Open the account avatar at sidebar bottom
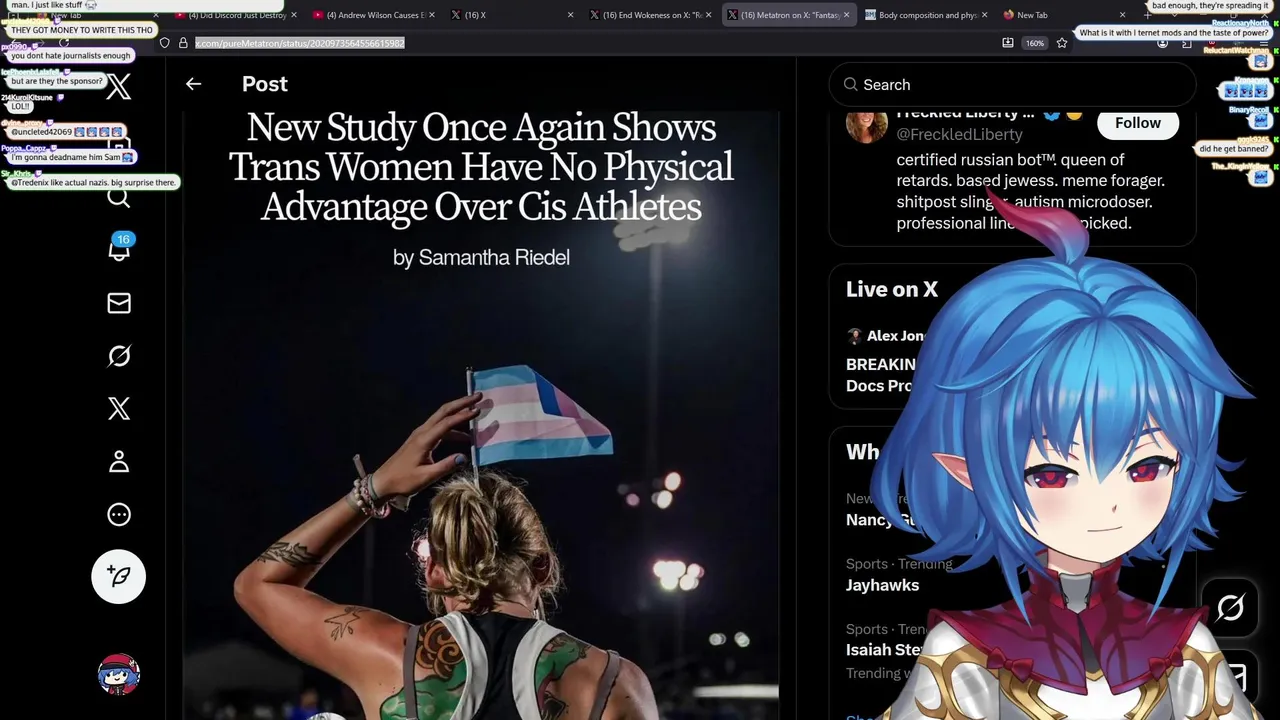The image size is (1280, 720). click(x=119, y=675)
